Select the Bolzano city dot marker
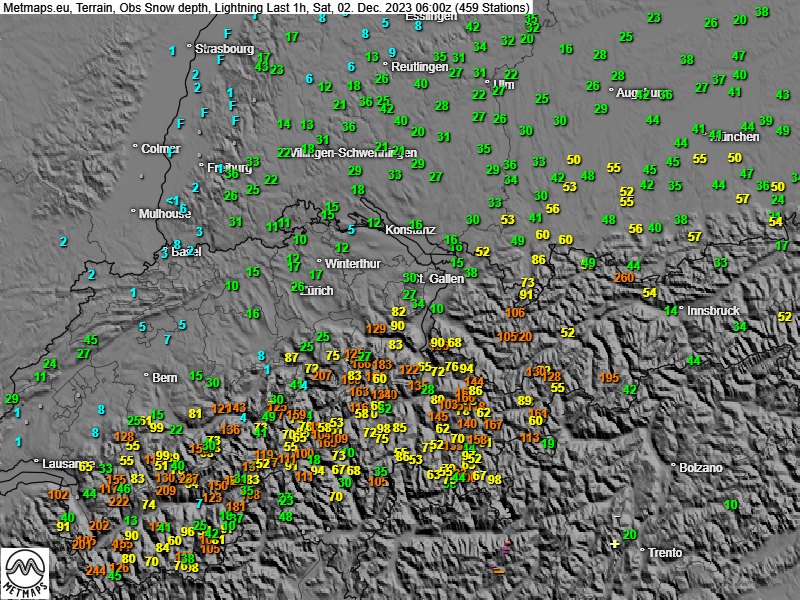Screen dimensions: 800x600 coord(672,466)
